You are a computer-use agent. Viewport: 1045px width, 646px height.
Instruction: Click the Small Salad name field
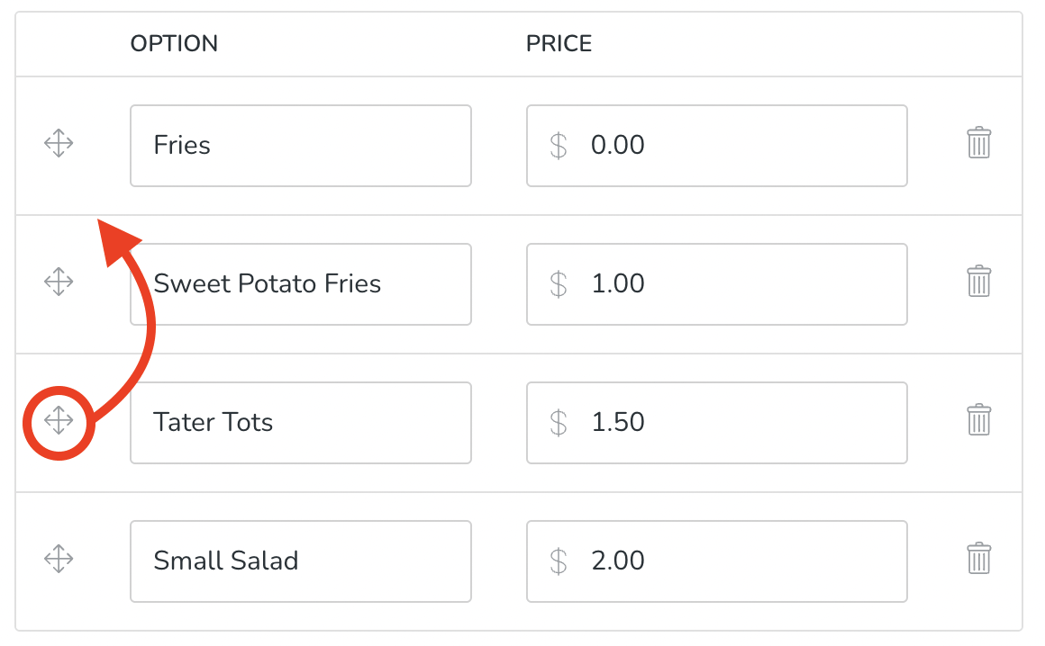click(300, 561)
